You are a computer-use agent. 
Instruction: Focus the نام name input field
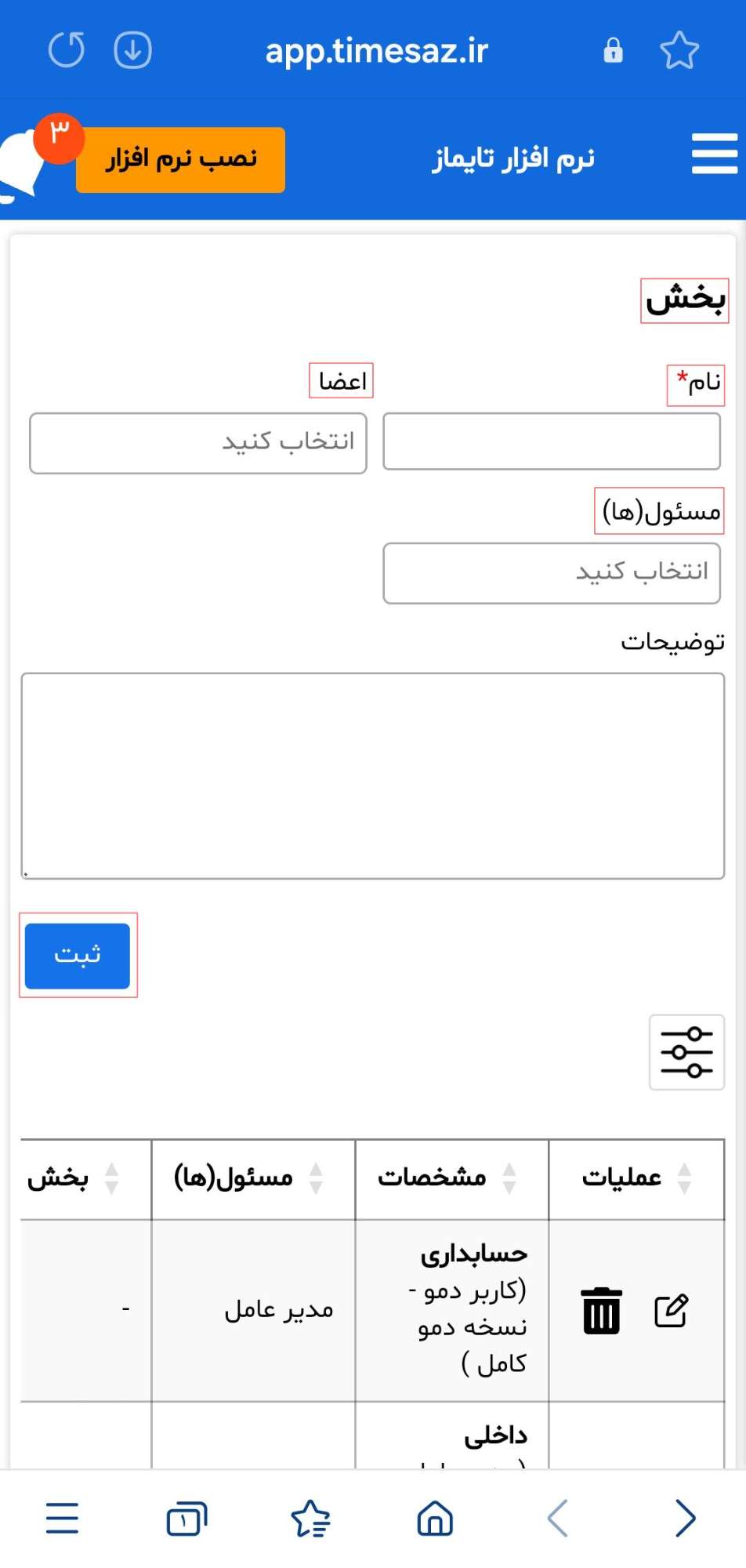coord(552,441)
